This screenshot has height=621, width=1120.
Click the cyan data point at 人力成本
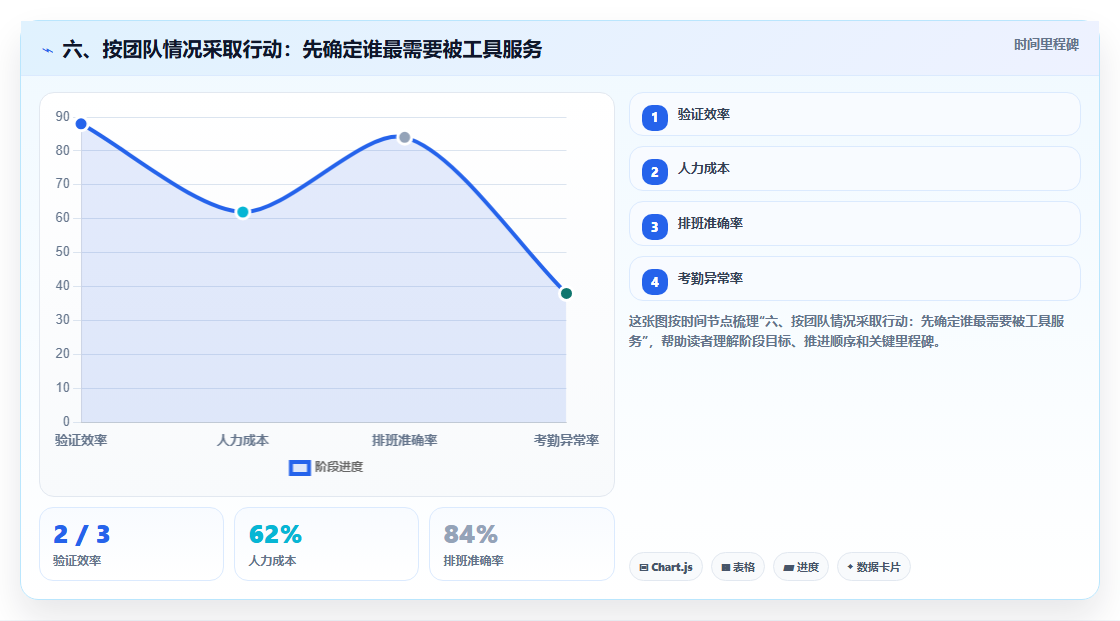click(x=243, y=212)
